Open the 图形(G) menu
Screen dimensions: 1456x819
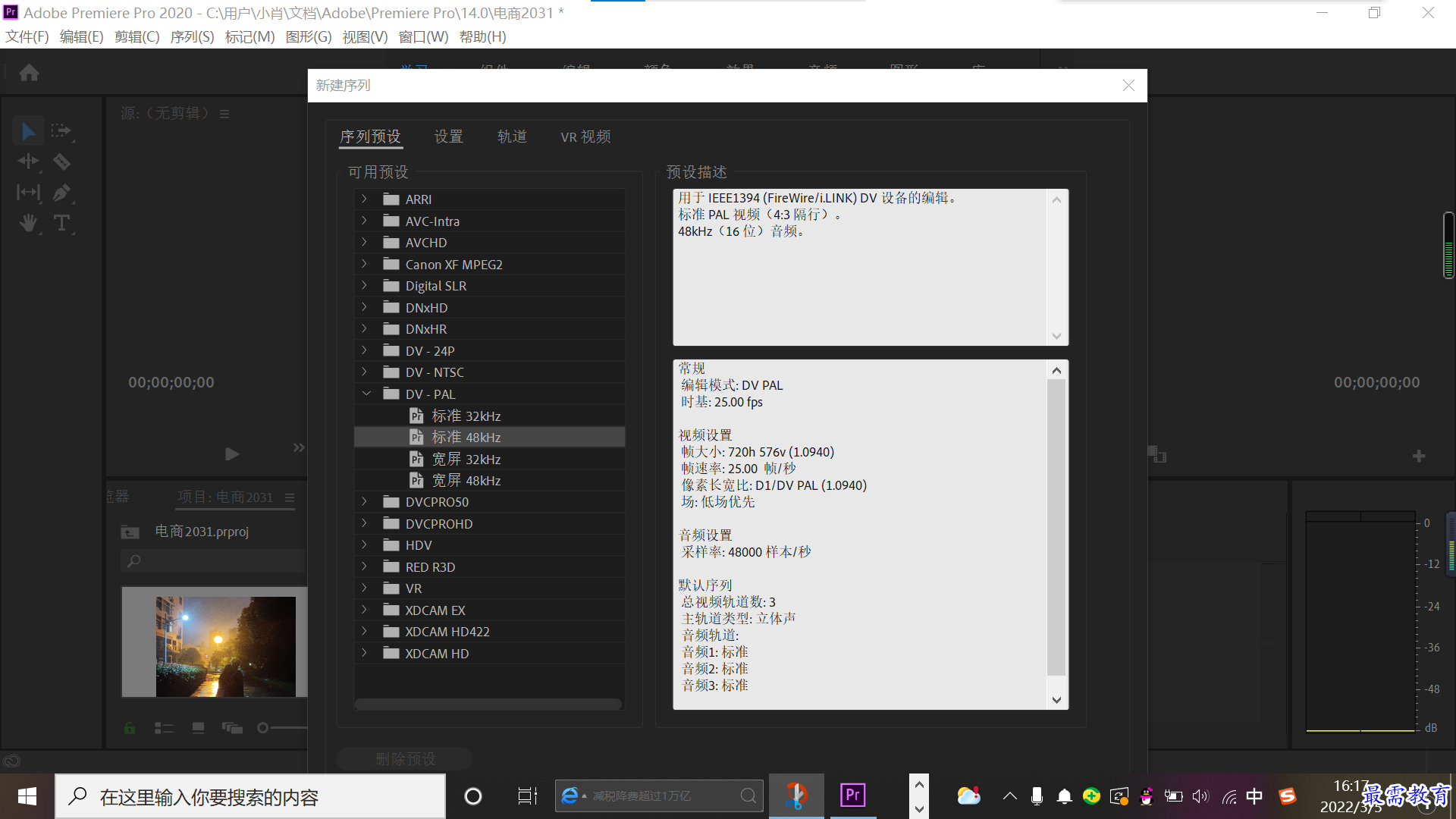309,36
